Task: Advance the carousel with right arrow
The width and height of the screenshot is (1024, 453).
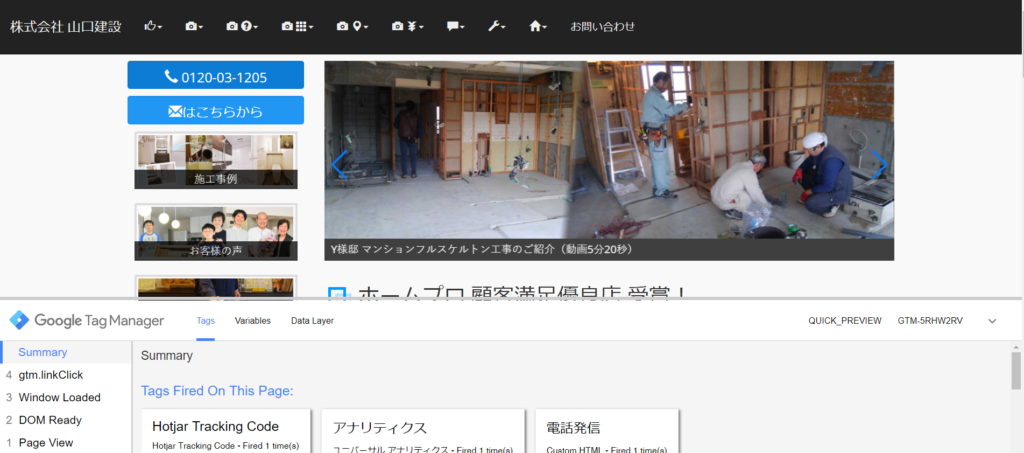Action: (878, 164)
